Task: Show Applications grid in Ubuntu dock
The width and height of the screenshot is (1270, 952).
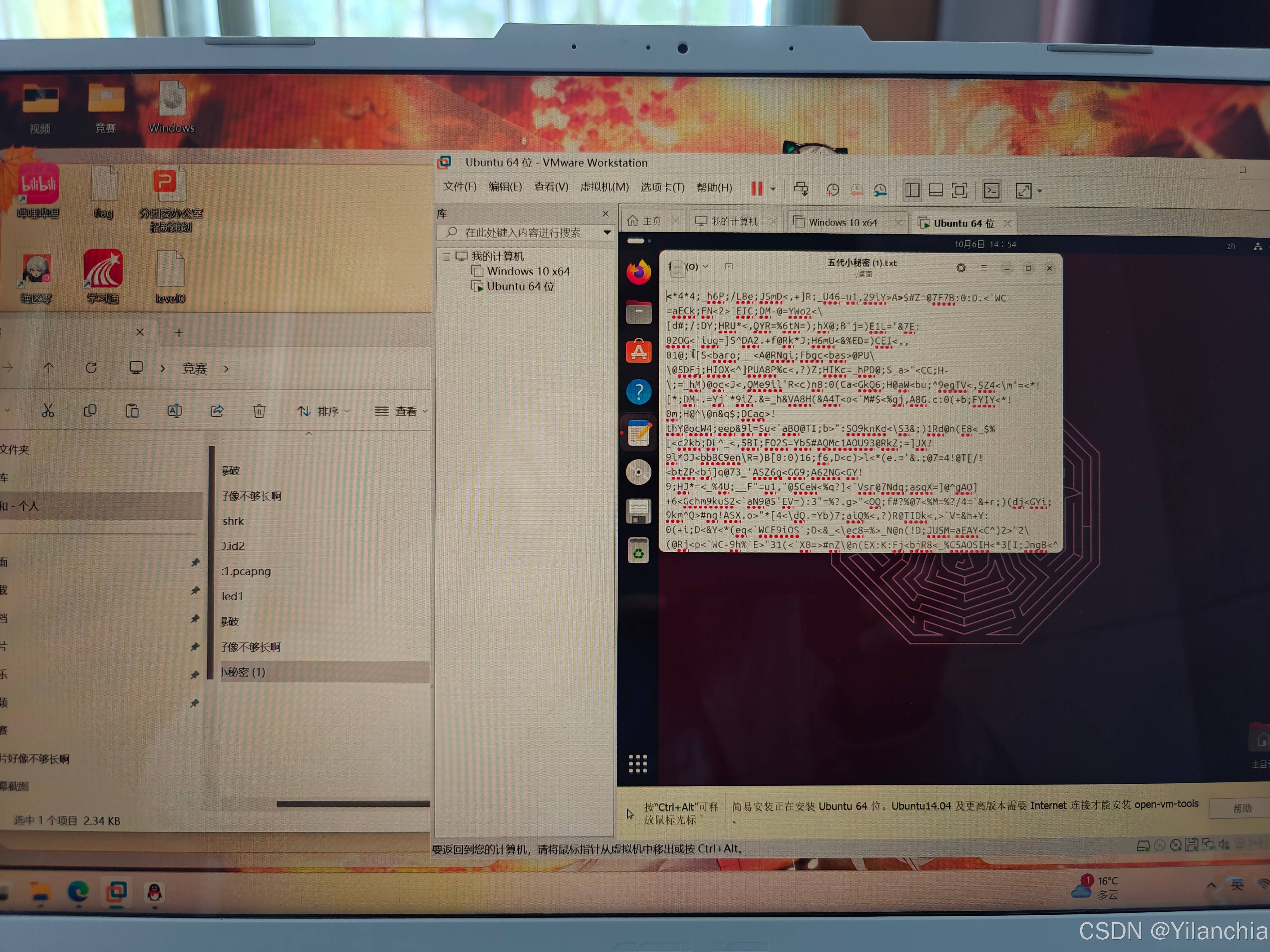Action: 638,764
